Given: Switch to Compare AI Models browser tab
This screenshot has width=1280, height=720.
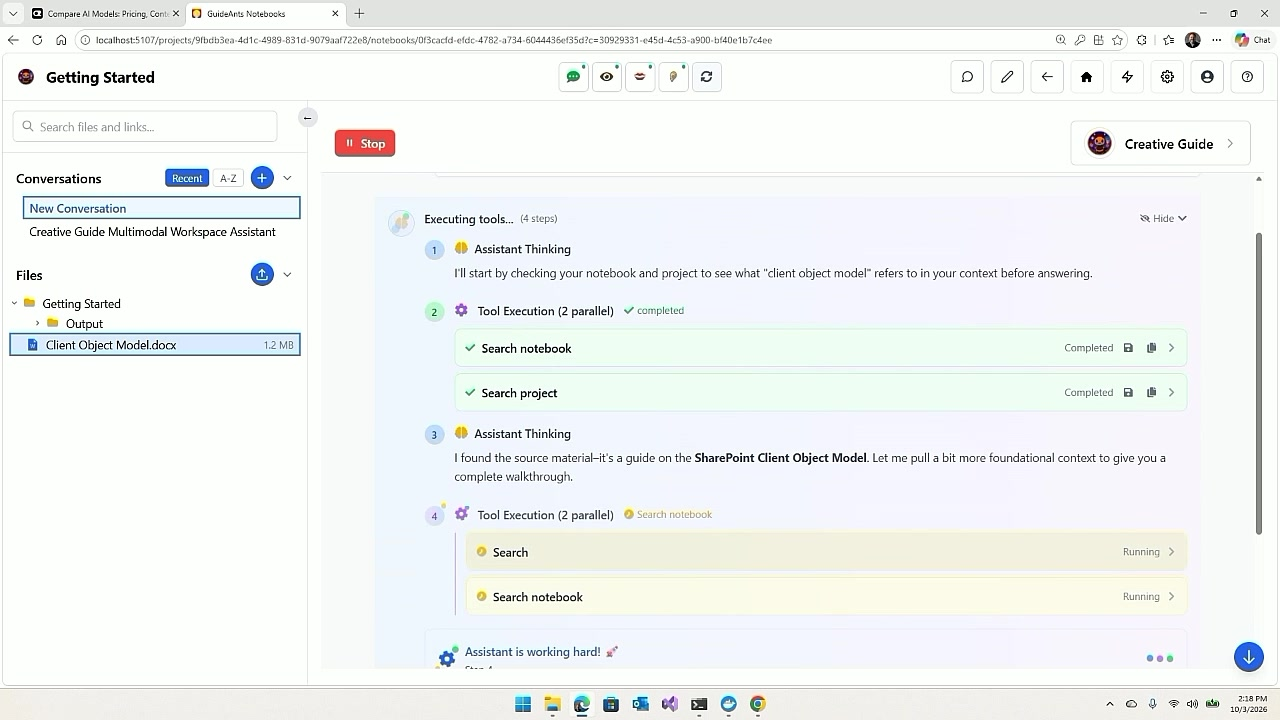Looking at the screenshot, I should [x=100, y=13].
